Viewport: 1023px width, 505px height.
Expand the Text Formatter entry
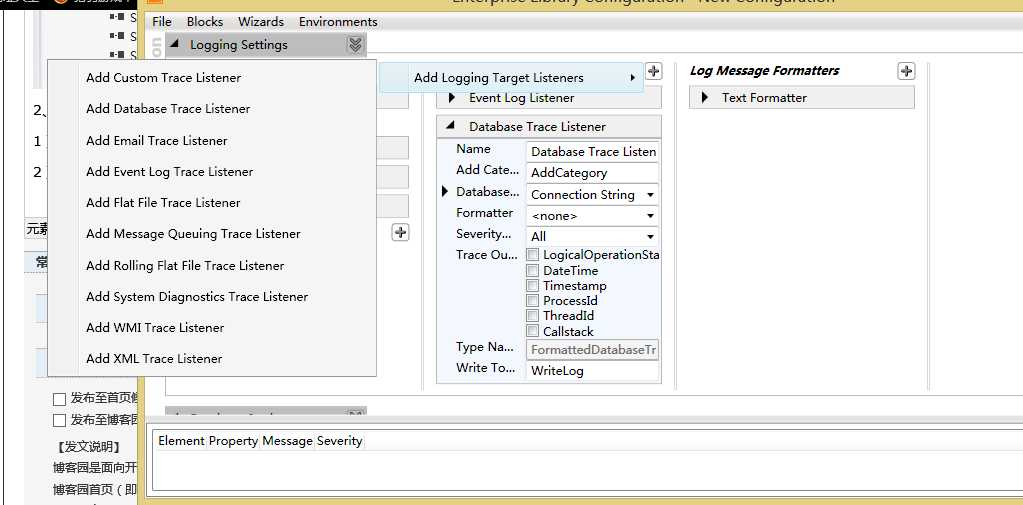[x=705, y=98]
